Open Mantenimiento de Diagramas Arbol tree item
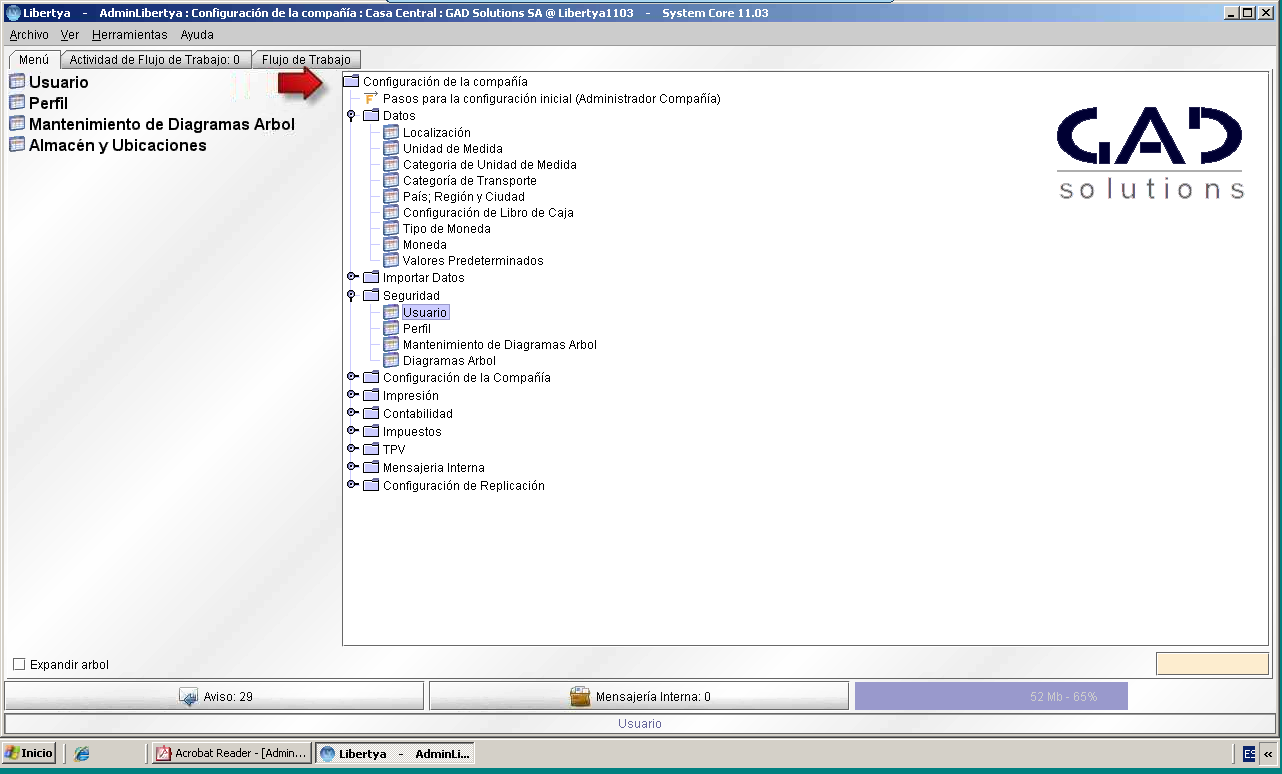 (500, 344)
